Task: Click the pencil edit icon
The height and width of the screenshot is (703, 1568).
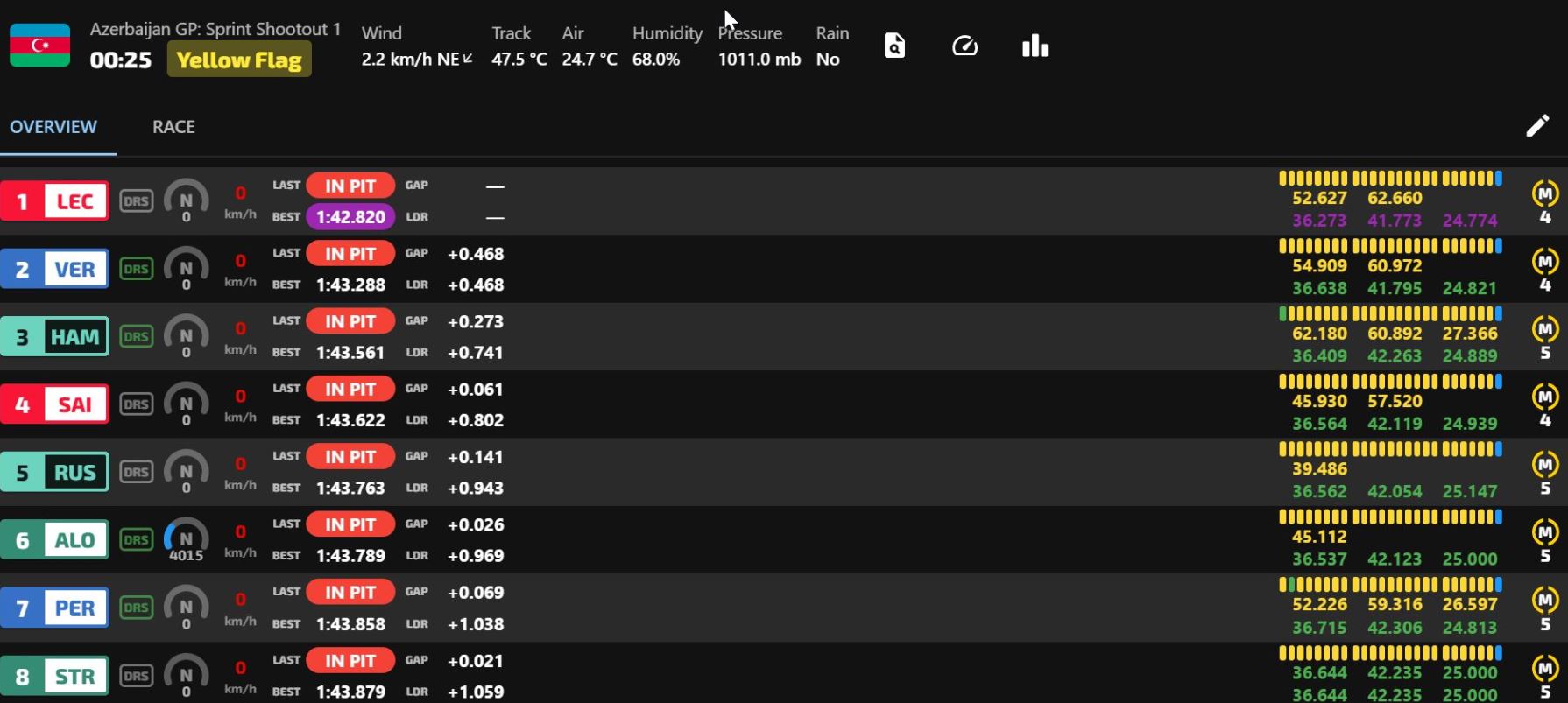Action: pos(1537,126)
